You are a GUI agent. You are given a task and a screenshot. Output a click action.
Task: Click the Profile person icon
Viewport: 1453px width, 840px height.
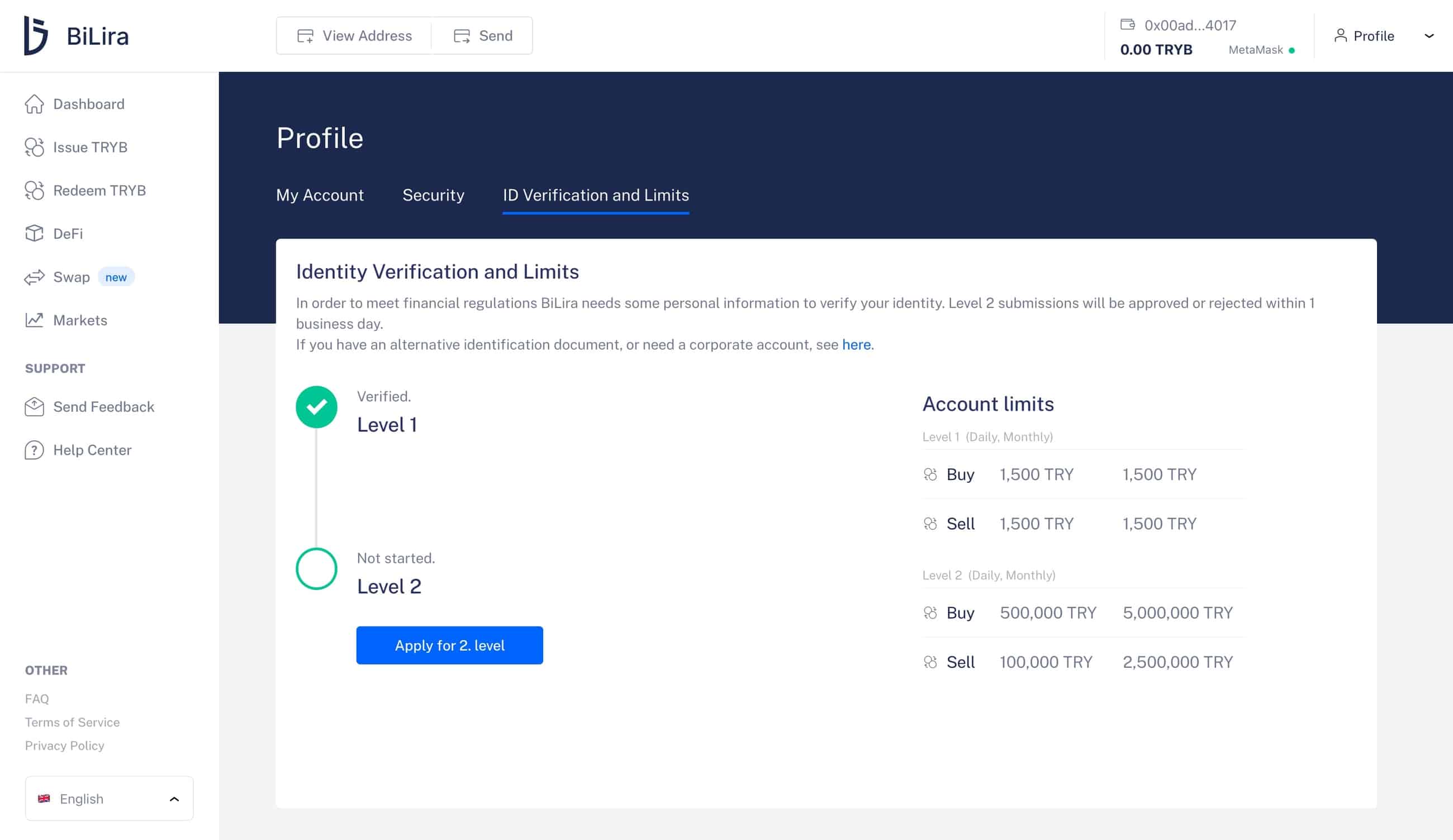point(1341,36)
